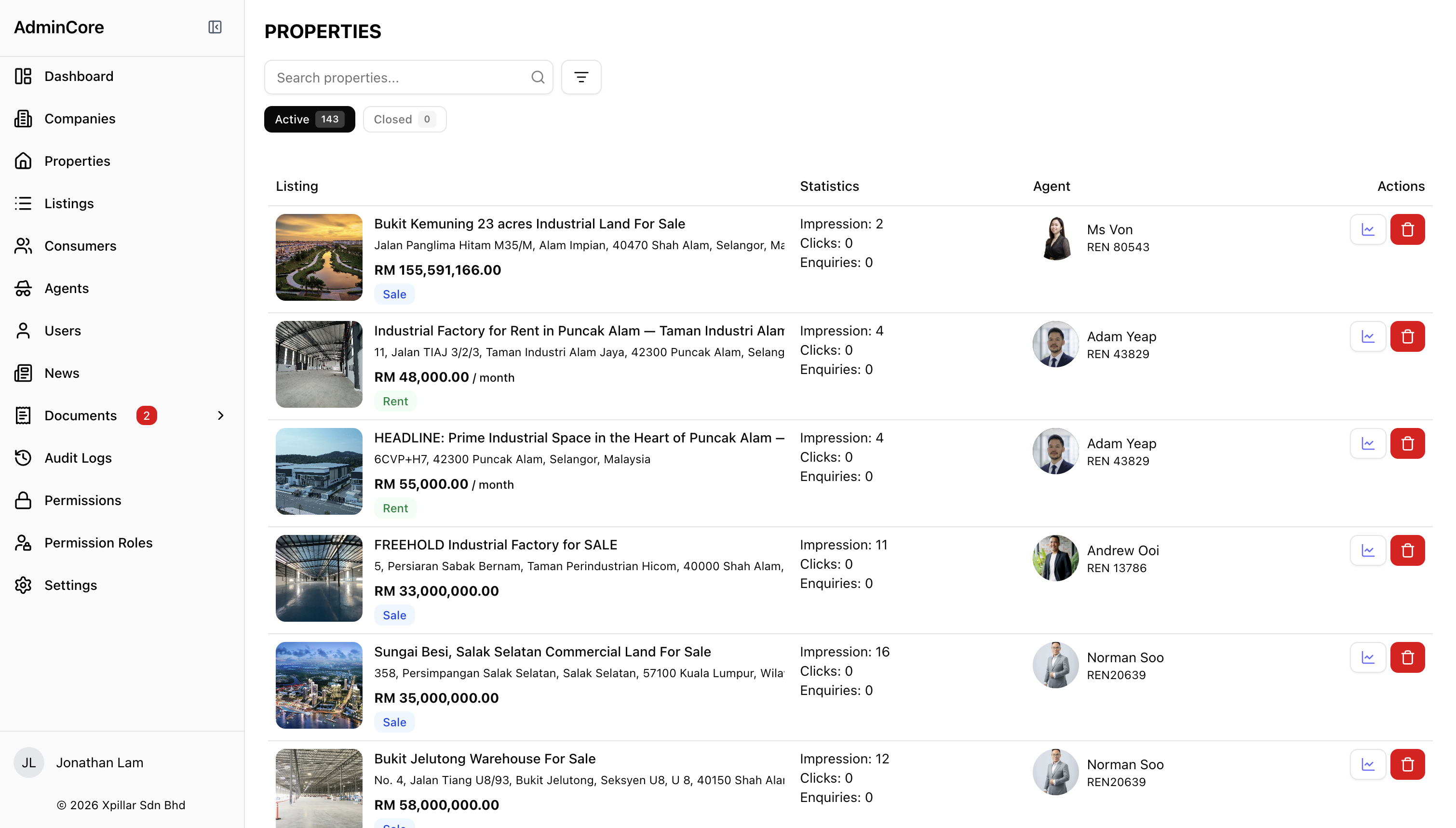Click the Documents badge showing 2
Screen dimensions: 1456x828
pyautogui.click(x=146, y=415)
